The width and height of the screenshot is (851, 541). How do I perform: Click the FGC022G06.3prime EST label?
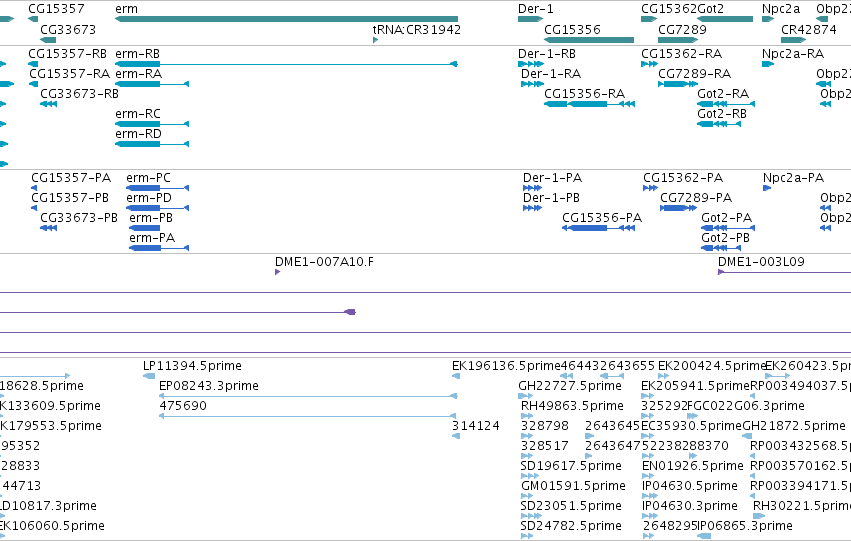coord(746,406)
